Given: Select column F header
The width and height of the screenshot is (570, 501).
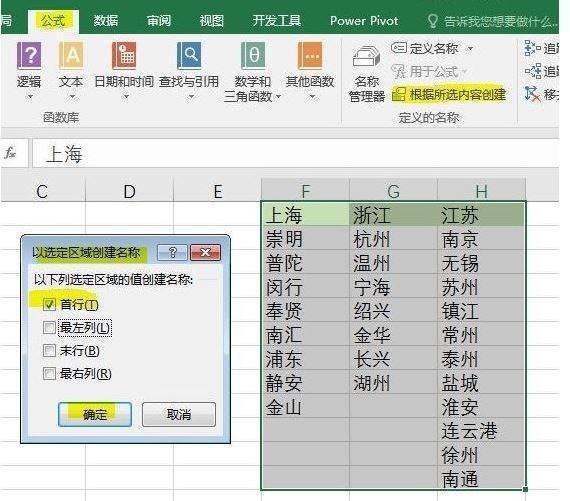Looking at the screenshot, I should [305, 191].
